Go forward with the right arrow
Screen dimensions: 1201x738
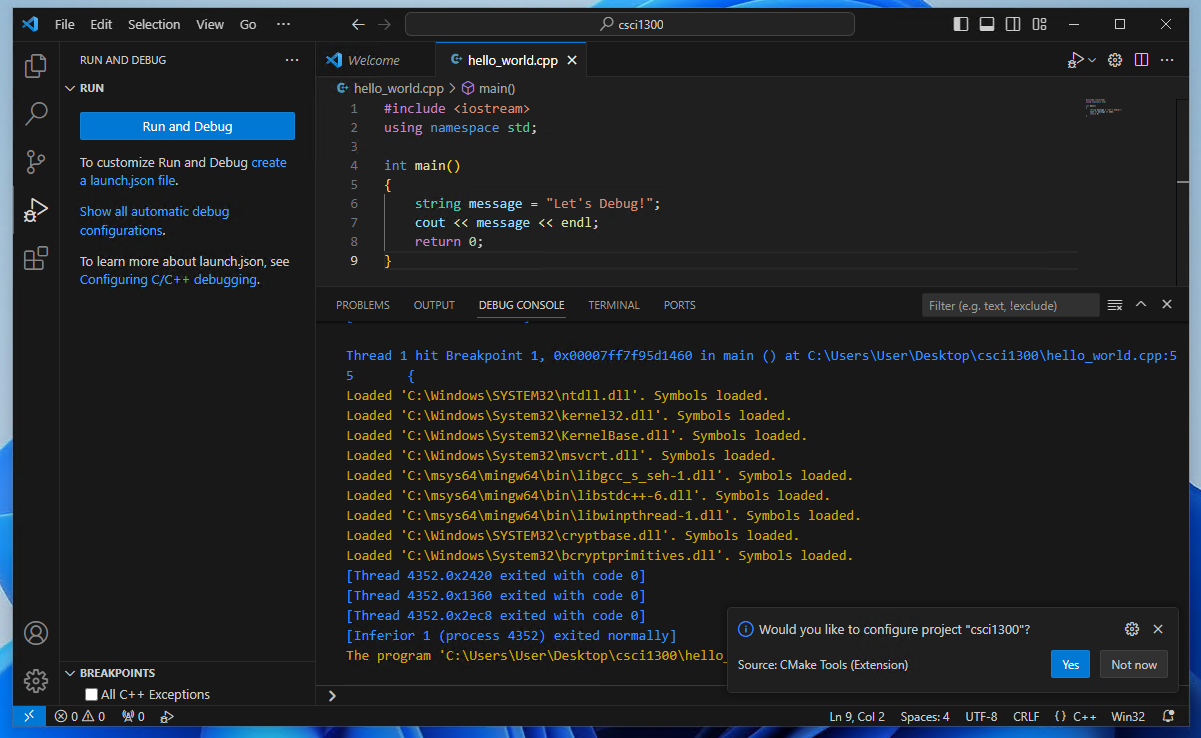pyautogui.click(x=385, y=24)
